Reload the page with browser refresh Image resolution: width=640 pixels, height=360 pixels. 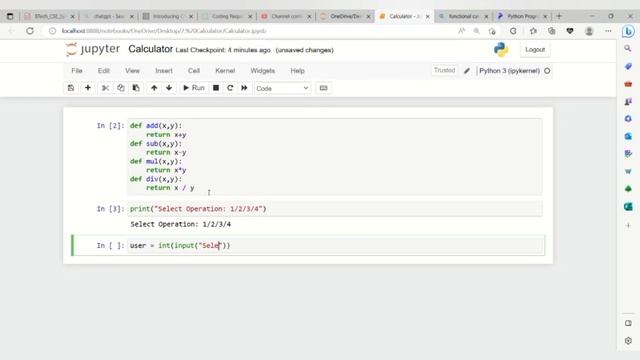coord(30,31)
